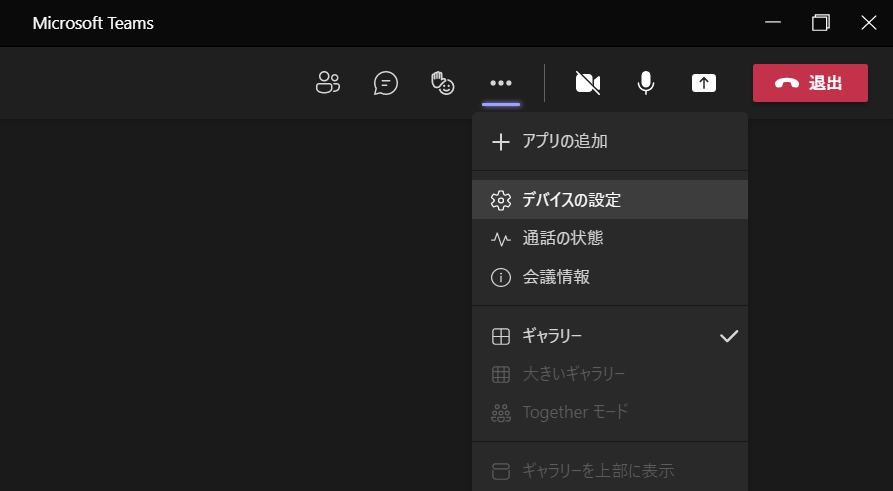The image size is (893, 491).
Task: Open the participants panel icon
Action: tap(327, 83)
